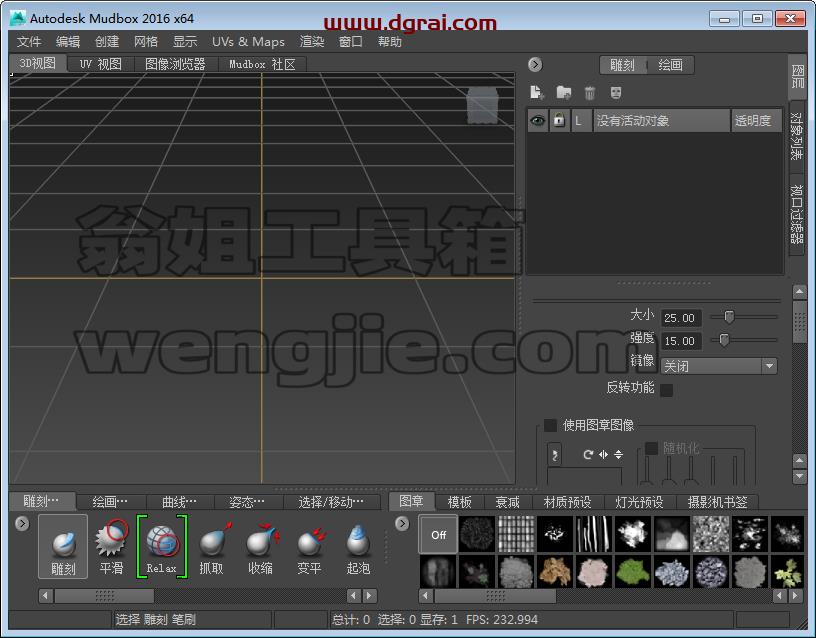Click the new layer icon
Image resolution: width=816 pixels, height=638 pixels.
pos(537,93)
